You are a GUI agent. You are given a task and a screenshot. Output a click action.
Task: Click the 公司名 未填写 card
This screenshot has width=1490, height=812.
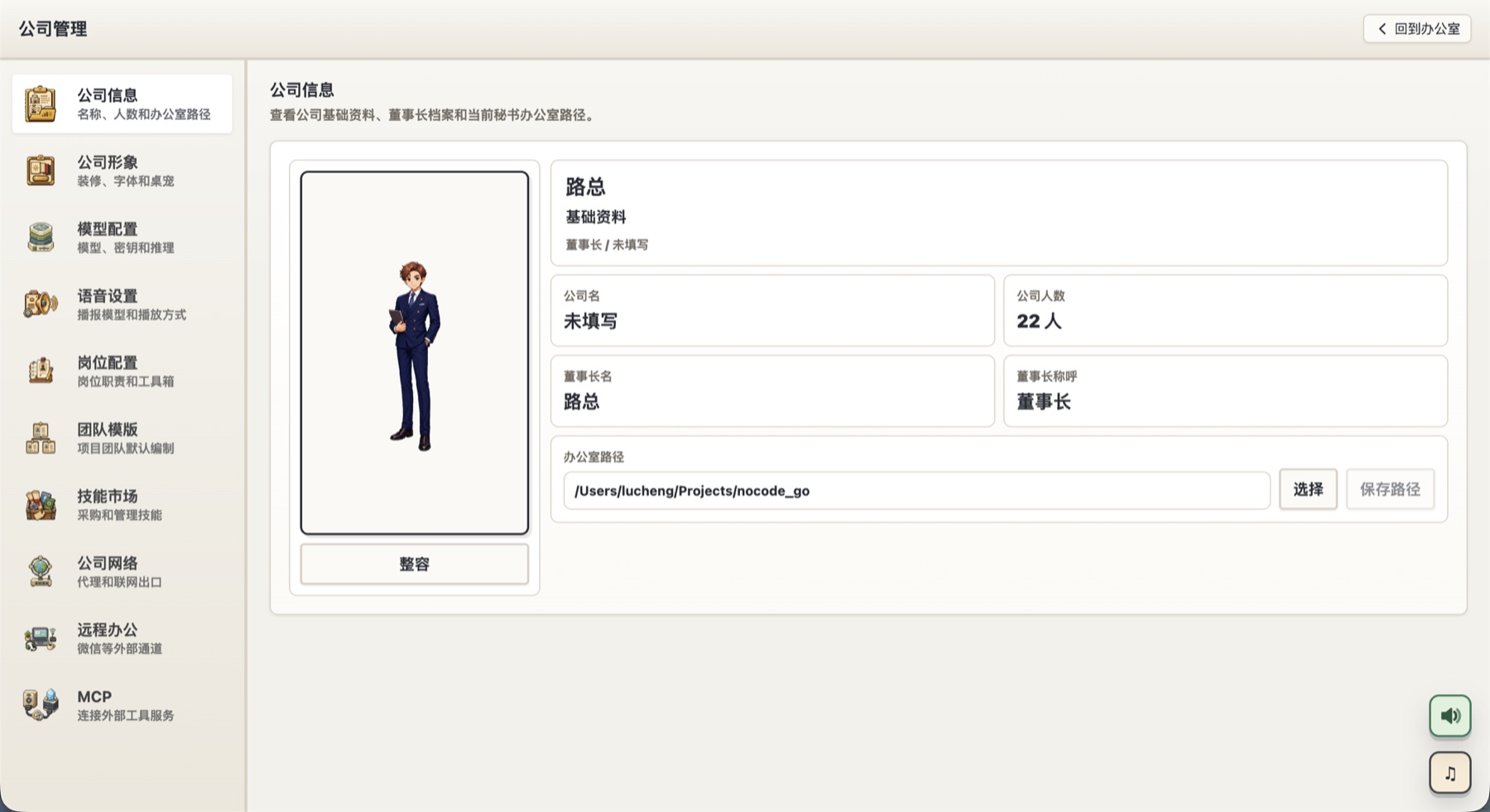coord(772,310)
